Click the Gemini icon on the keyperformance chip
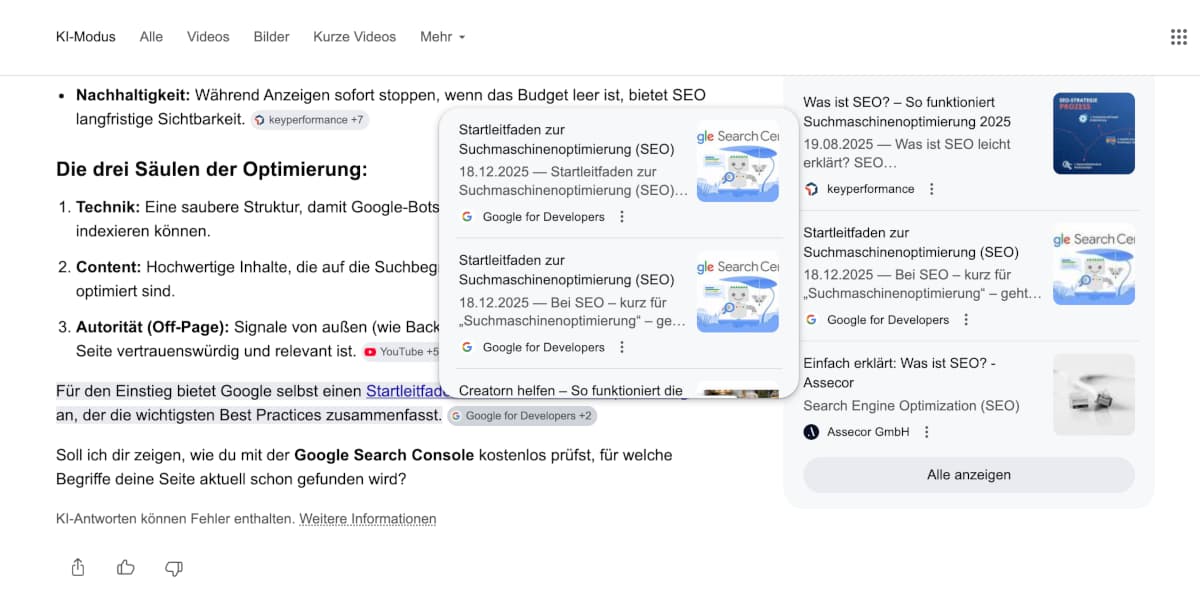The image size is (1200, 594). click(x=261, y=119)
